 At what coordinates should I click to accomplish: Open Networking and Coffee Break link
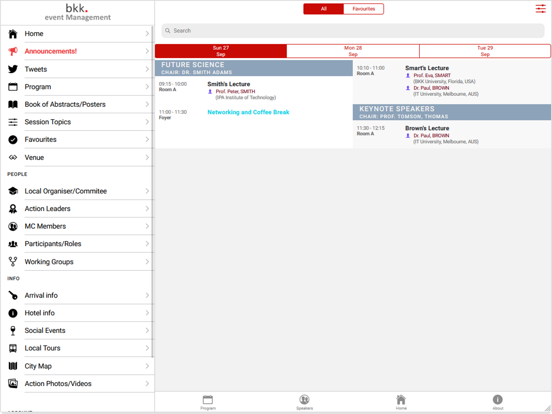pos(248,112)
